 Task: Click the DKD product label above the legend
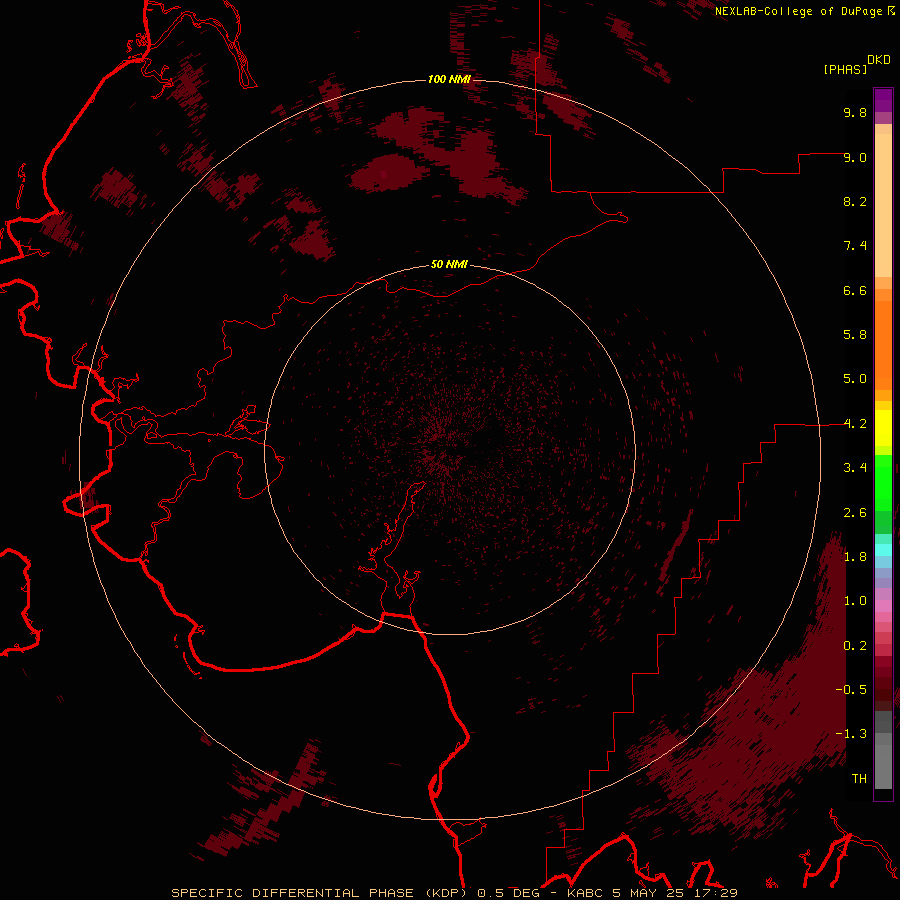pyautogui.click(x=879, y=60)
